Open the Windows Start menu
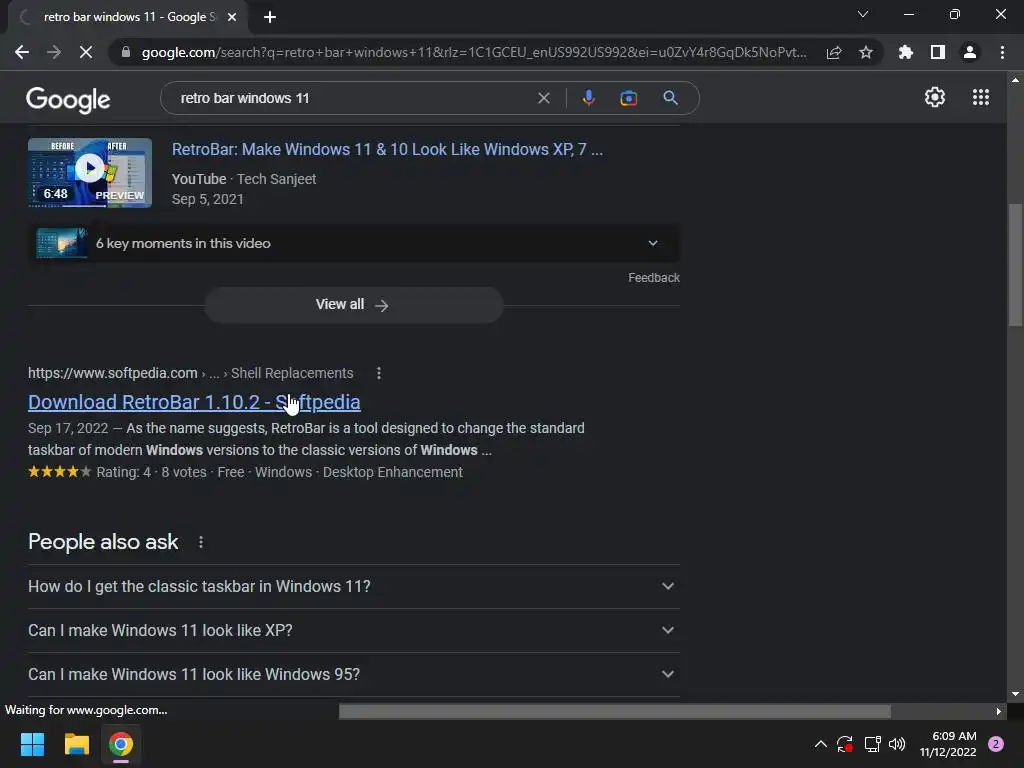The width and height of the screenshot is (1024, 768). coord(32,744)
